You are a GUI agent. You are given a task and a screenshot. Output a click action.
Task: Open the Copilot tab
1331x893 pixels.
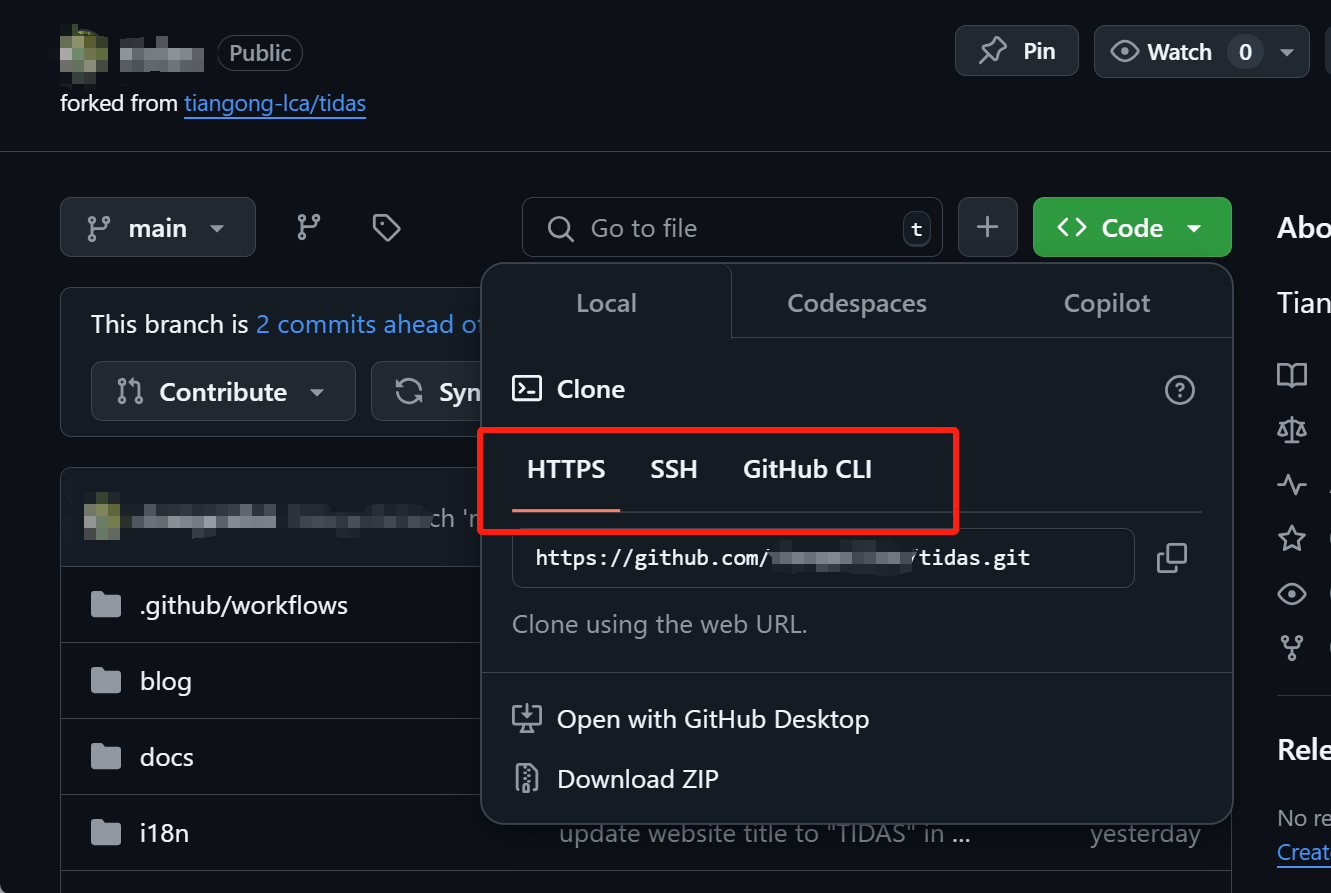coord(1106,303)
